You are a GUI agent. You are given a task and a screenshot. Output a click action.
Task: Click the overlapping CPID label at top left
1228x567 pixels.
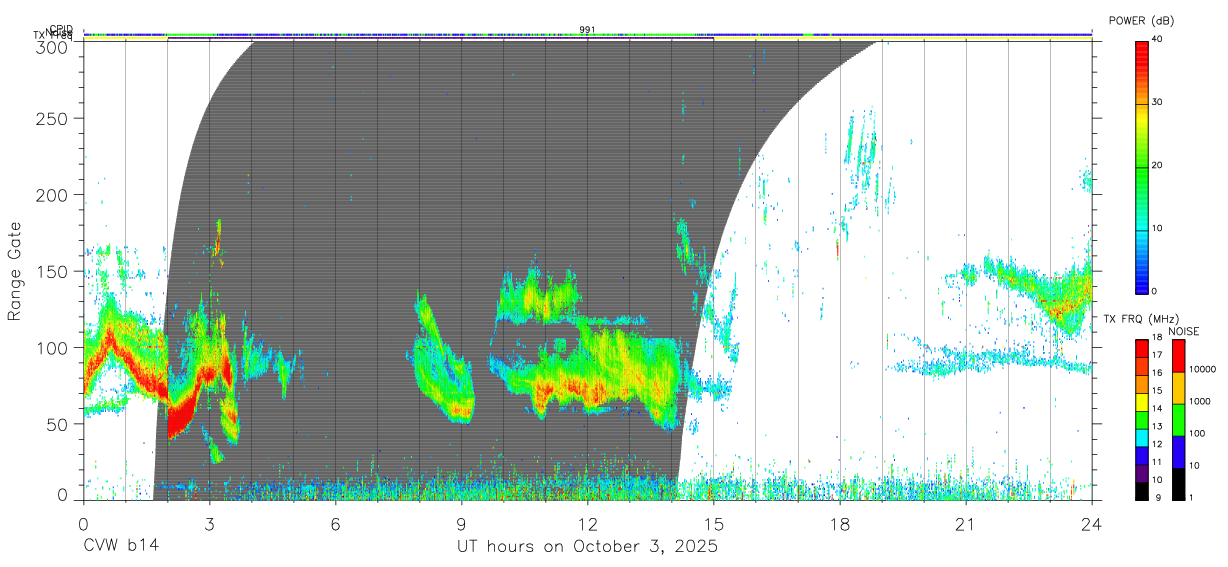coord(60,29)
